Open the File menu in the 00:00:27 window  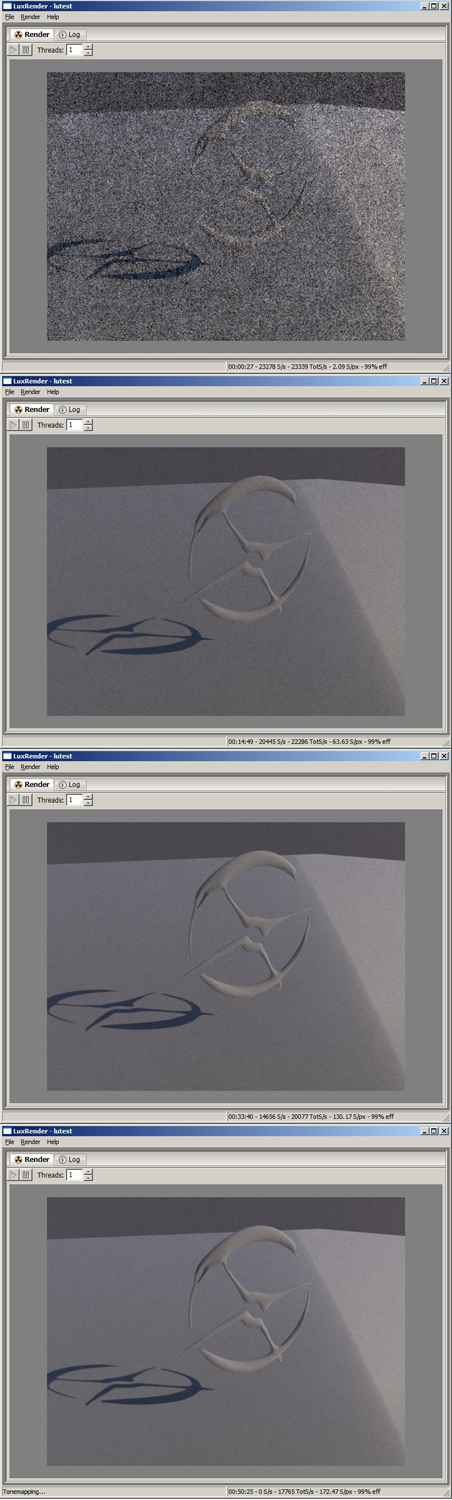10,17
